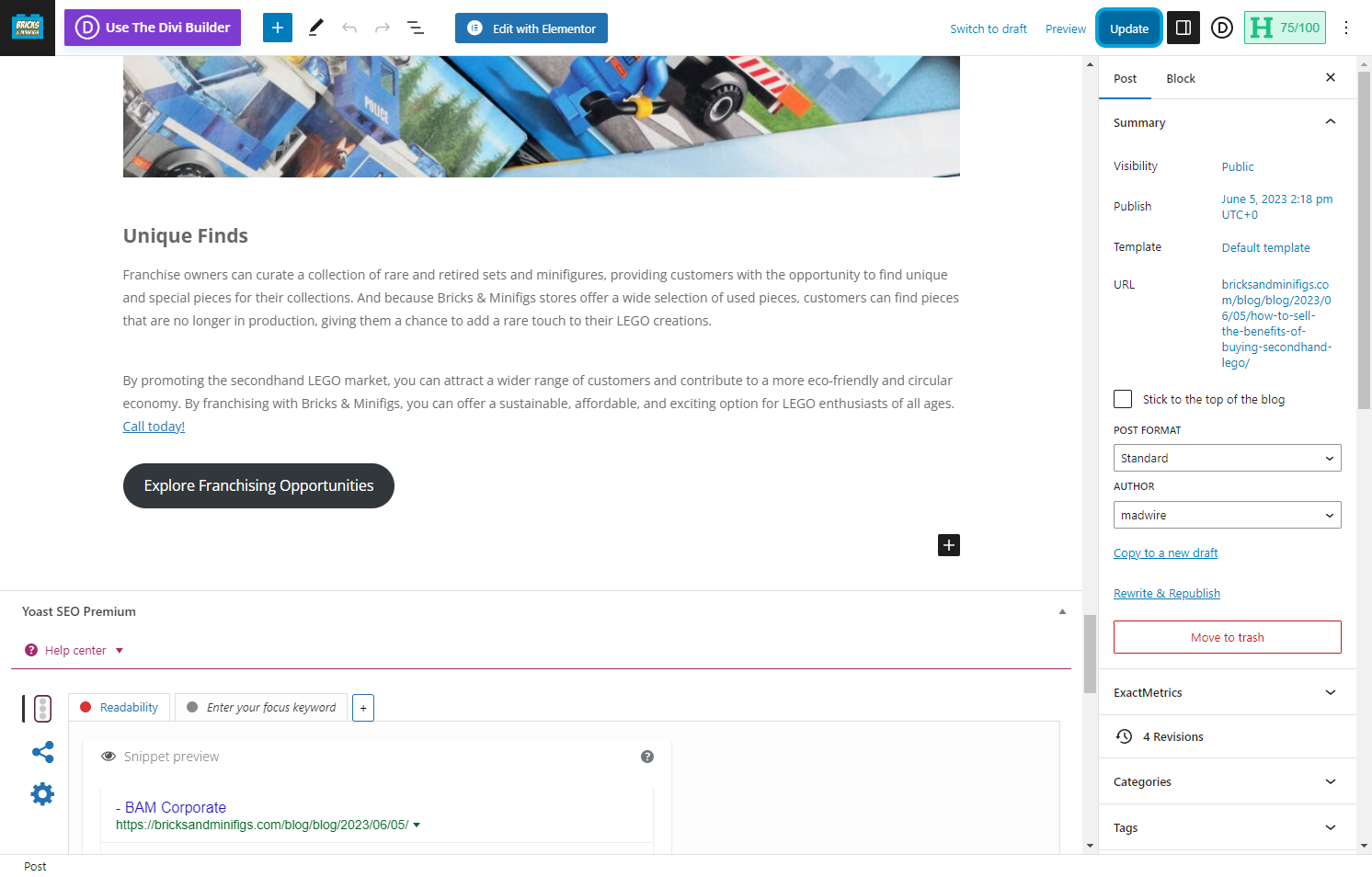
Task: Enable Stick to the top of blog
Action: 1123,399
